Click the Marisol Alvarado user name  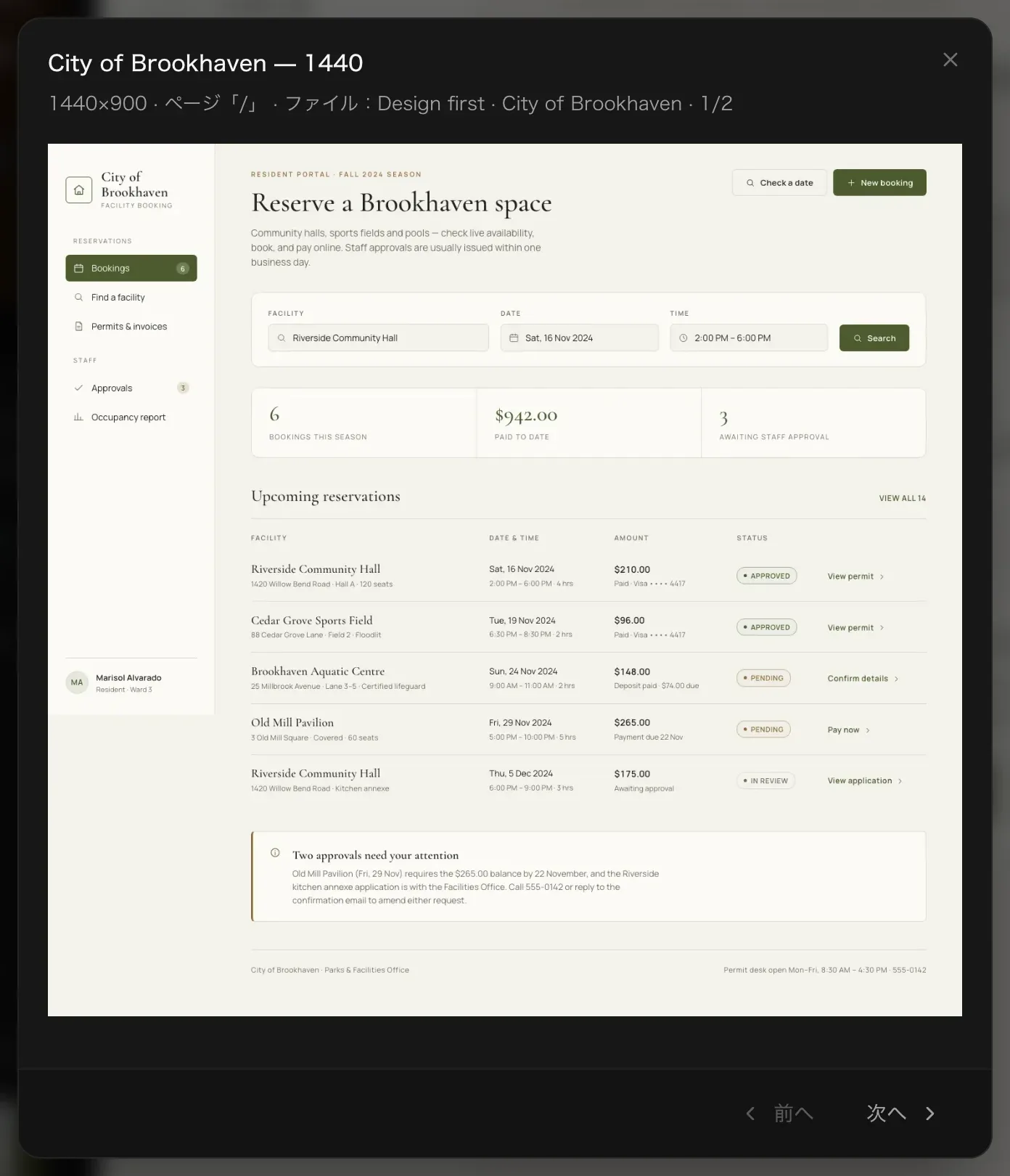(128, 678)
